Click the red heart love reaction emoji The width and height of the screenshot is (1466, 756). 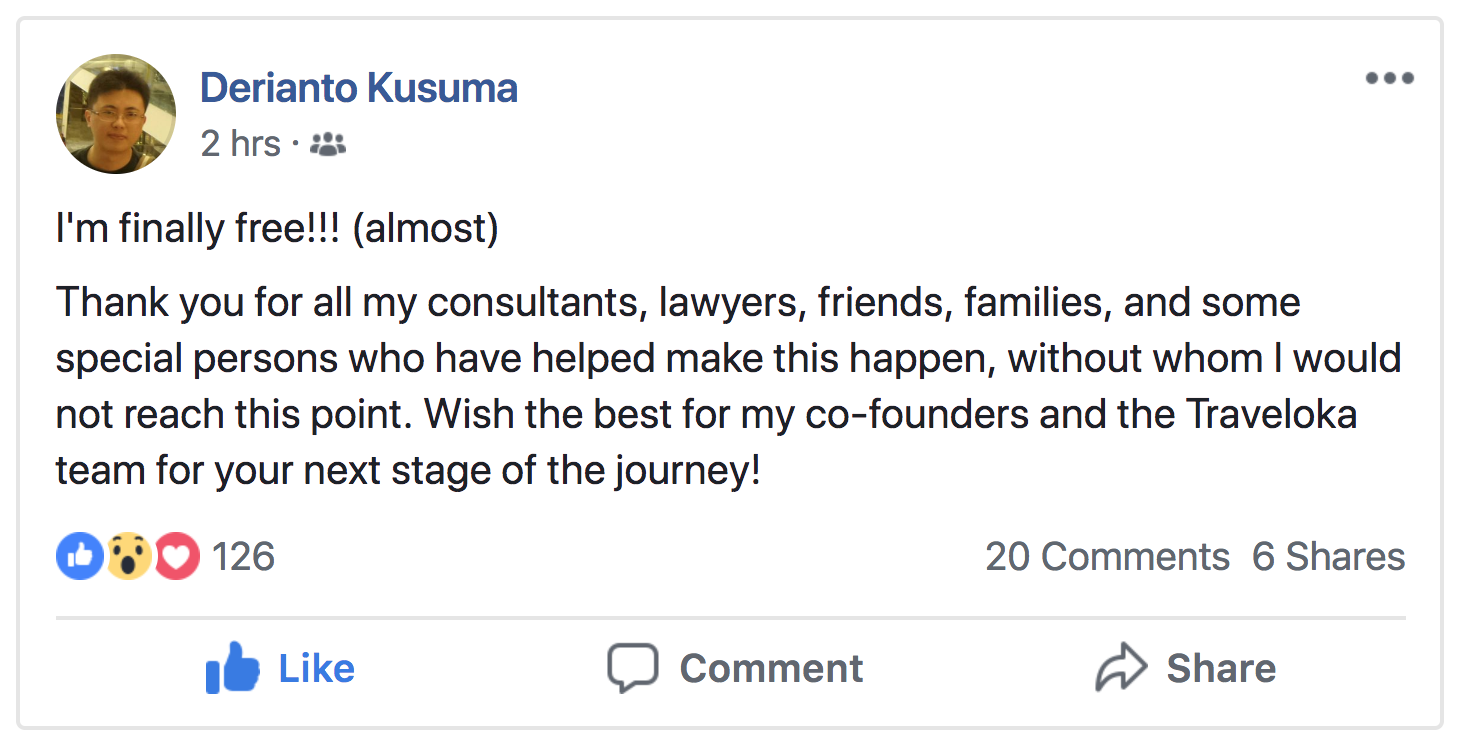176,556
